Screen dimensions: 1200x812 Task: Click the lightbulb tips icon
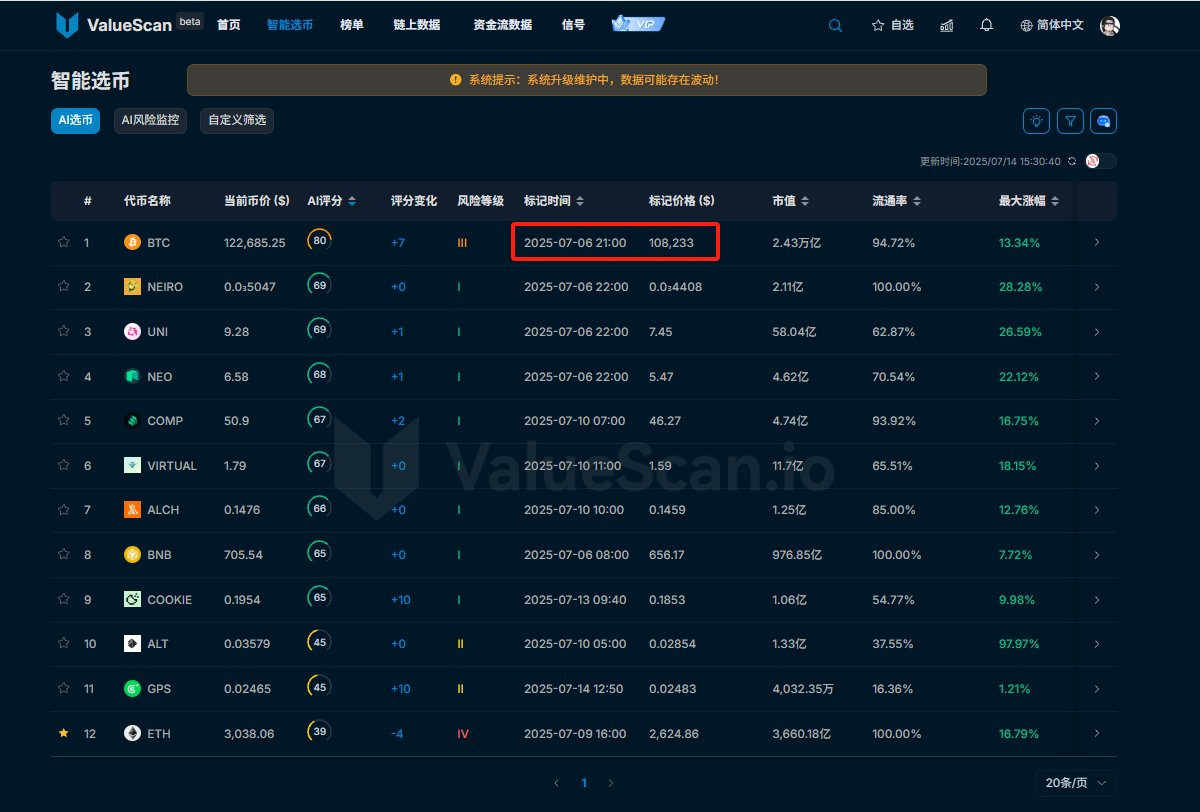point(1036,121)
